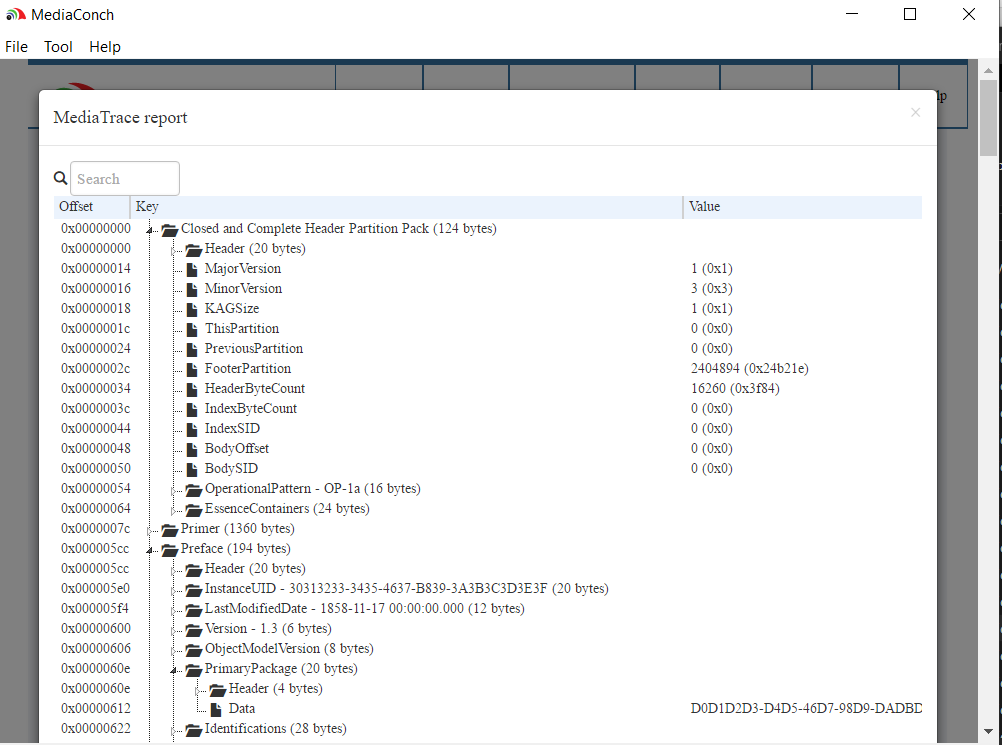Screen dimensions: 1002x745
Task: Expand Header (20 bytes) under Partition Pack
Action: [173, 250]
